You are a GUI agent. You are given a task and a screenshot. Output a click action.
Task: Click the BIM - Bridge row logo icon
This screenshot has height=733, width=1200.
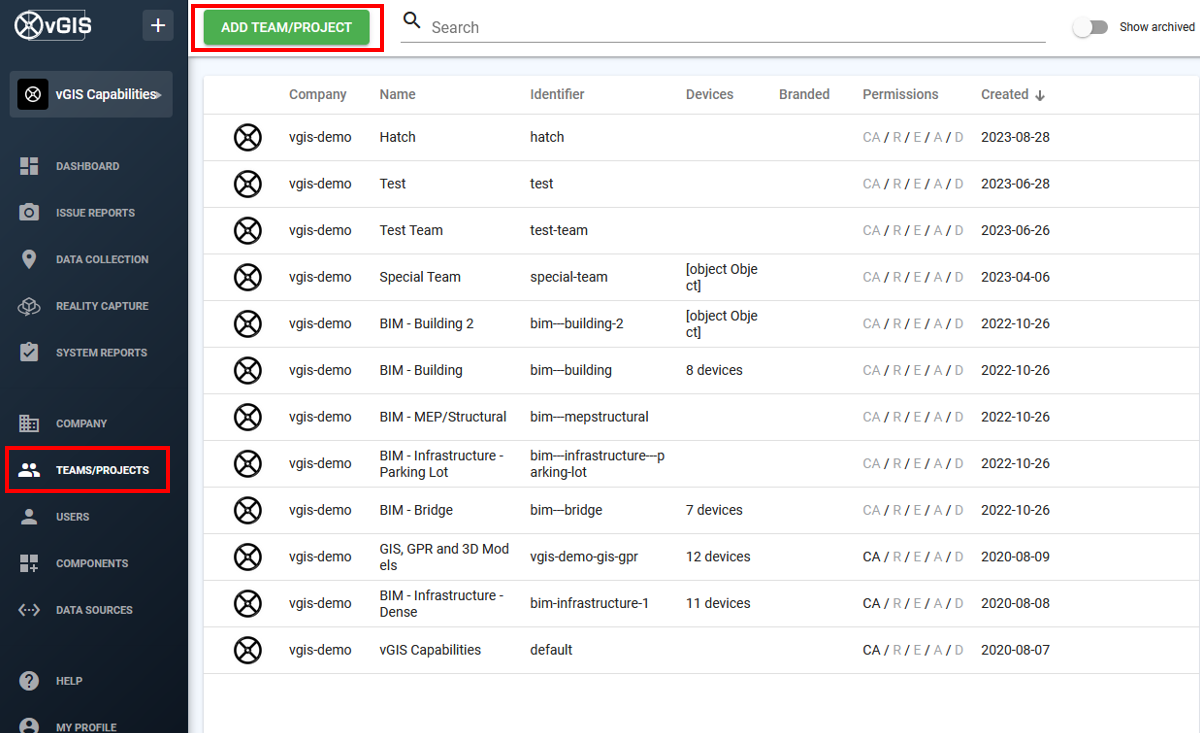(x=248, y=510)
